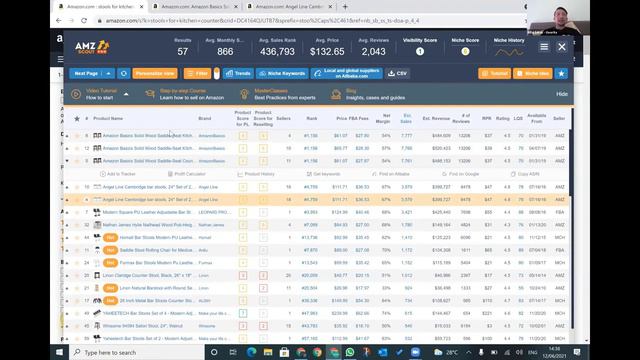Viewport: 640px width, 360px height.
Task: Open WhatsApp from the taskbar
Action: tap(350, 352)
